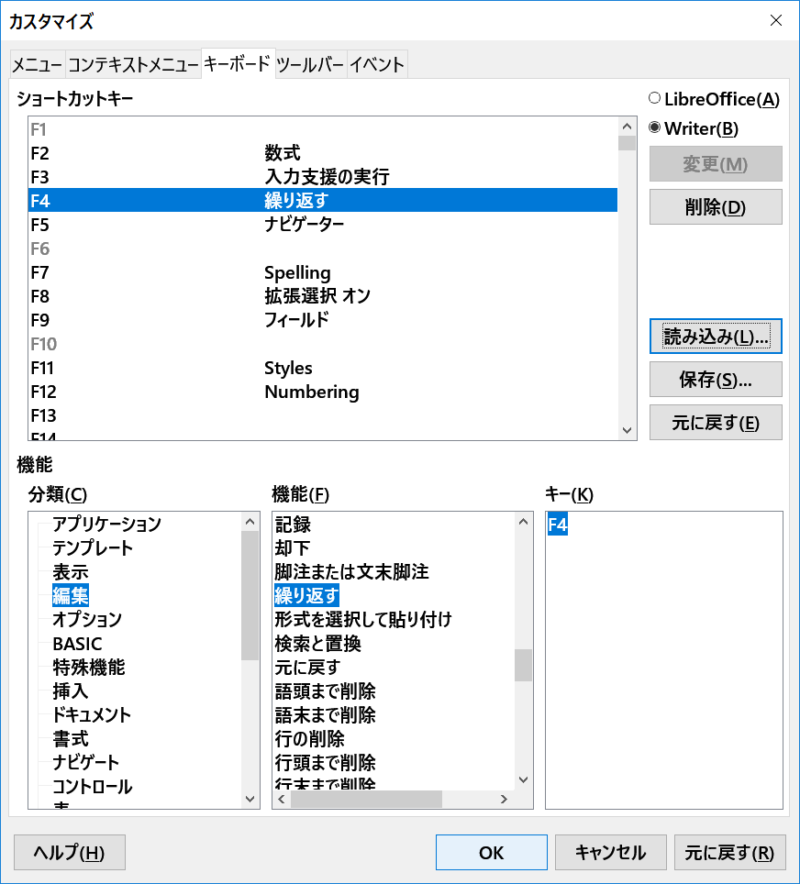Open the イベント tab
Viewport: 800px width, 884px height.
pos(377,65)
